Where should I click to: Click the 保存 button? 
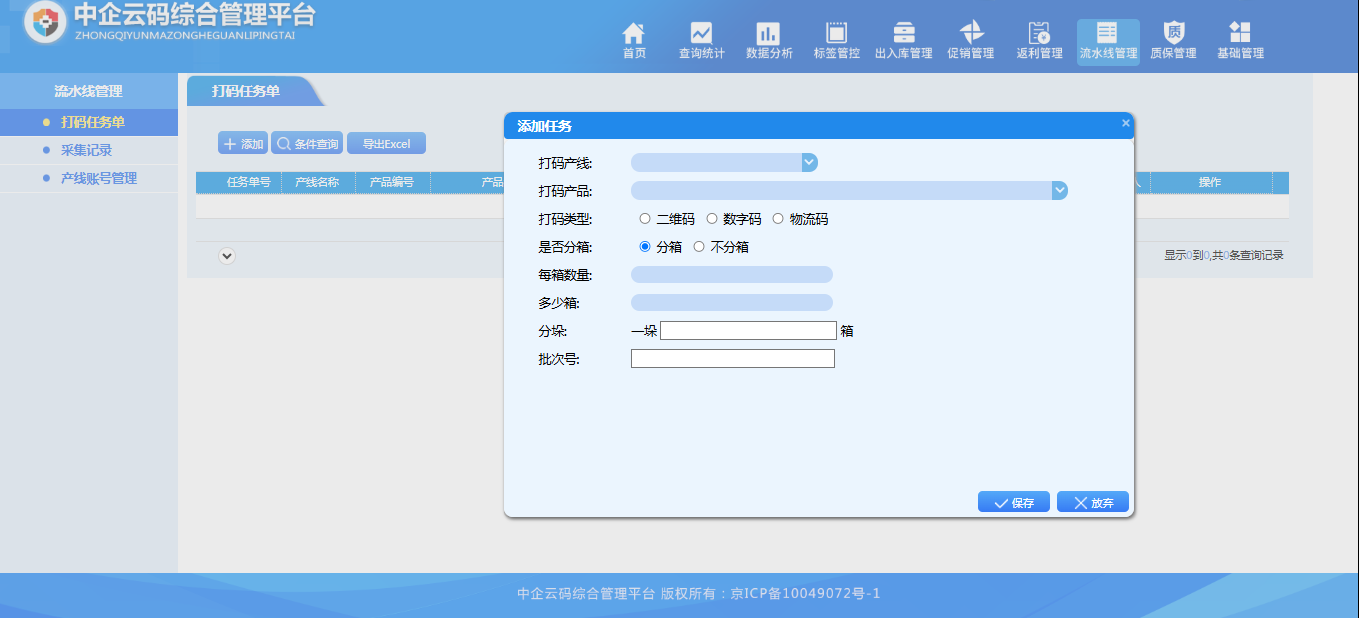tap(1014, 502)
